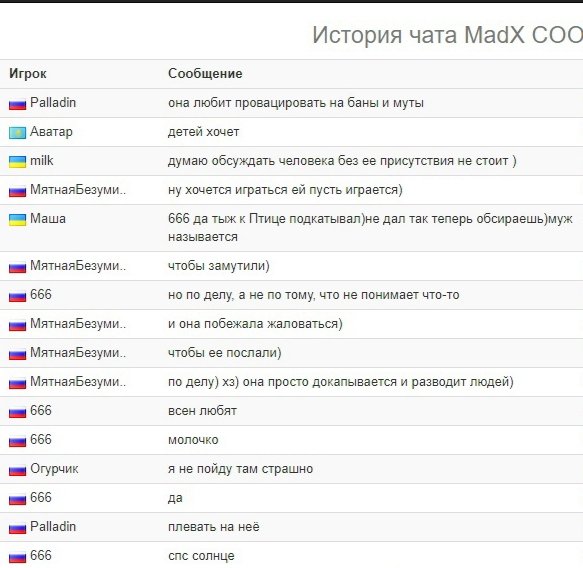The image size is (583, 568).
Task: Click 666 name beside 'всен любят'
Action: [x=41, y=410]
